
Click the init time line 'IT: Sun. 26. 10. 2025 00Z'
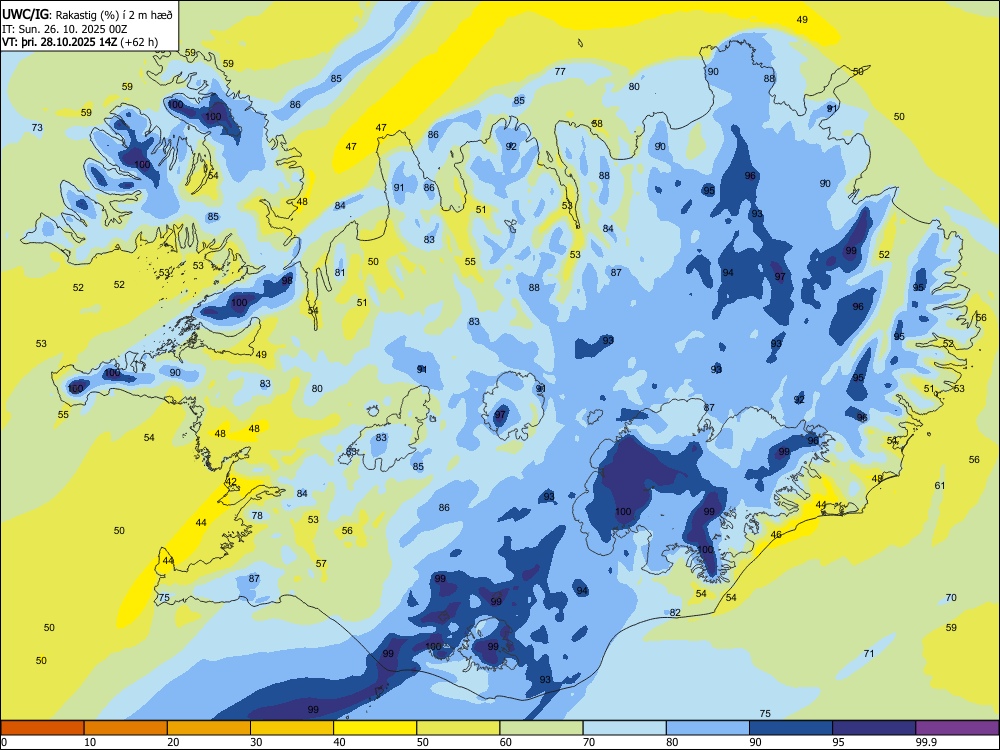click(x=64, y=29)
